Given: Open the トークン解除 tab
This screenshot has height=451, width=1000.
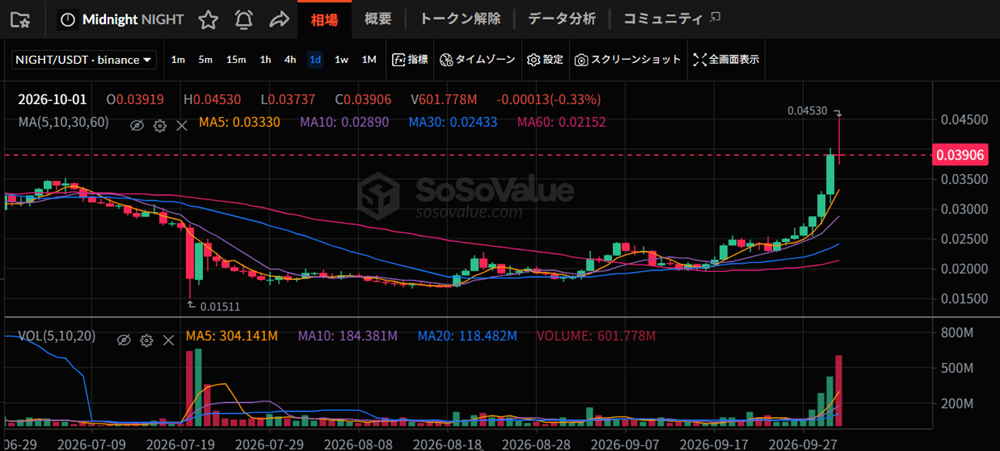Looking at the screenshot, I should pyautogui.click(x=460, y=19).
